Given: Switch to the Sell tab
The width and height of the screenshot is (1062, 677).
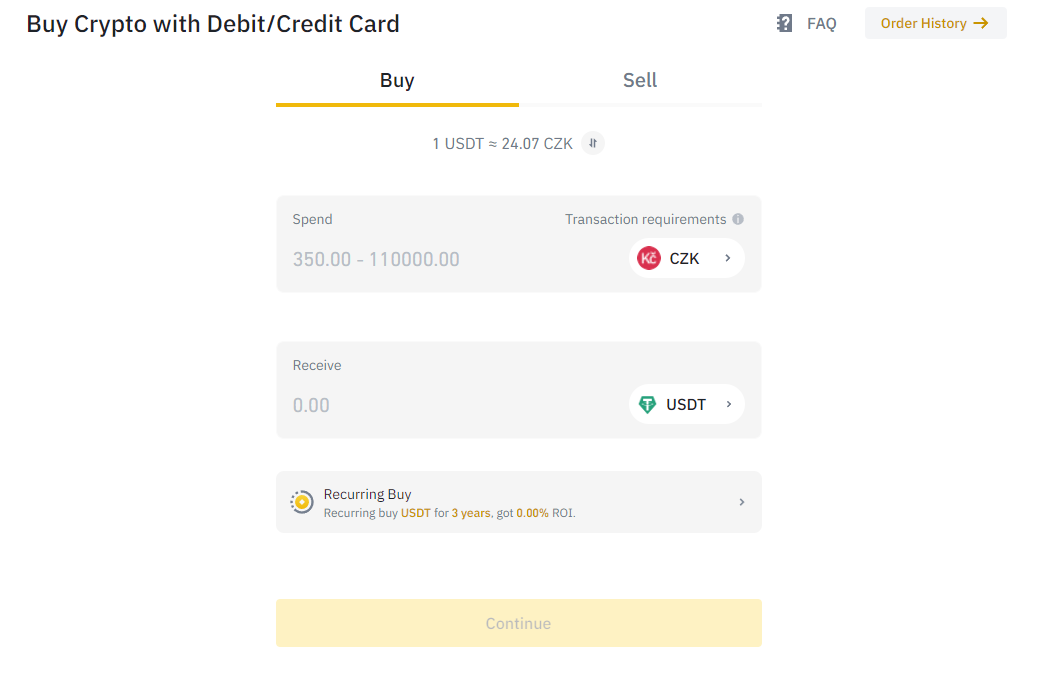Looking at the screenshot, I should pos(640,81).
